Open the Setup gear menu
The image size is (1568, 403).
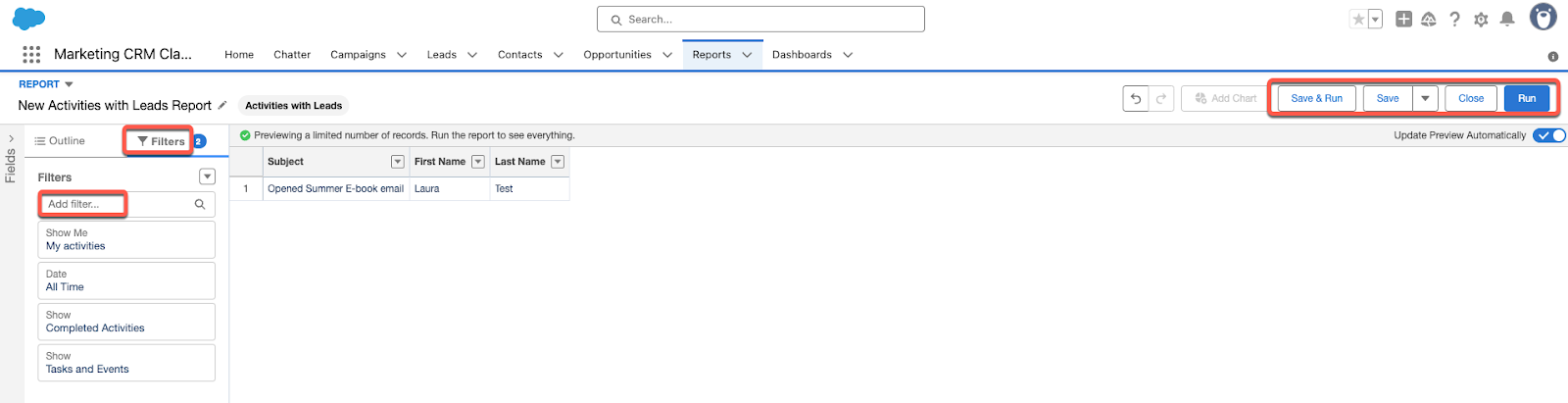point(1481,19)
